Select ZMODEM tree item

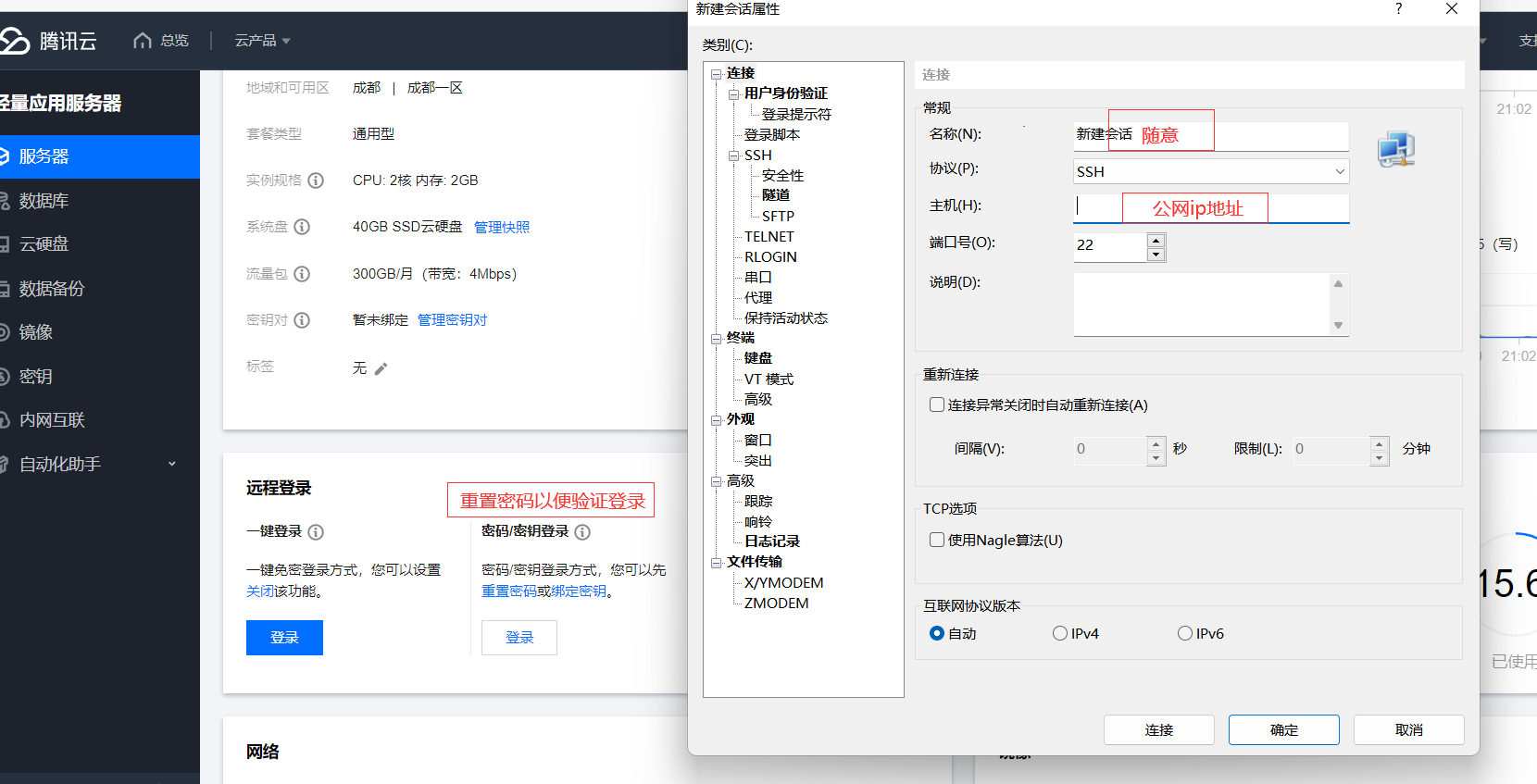(776, 603)
